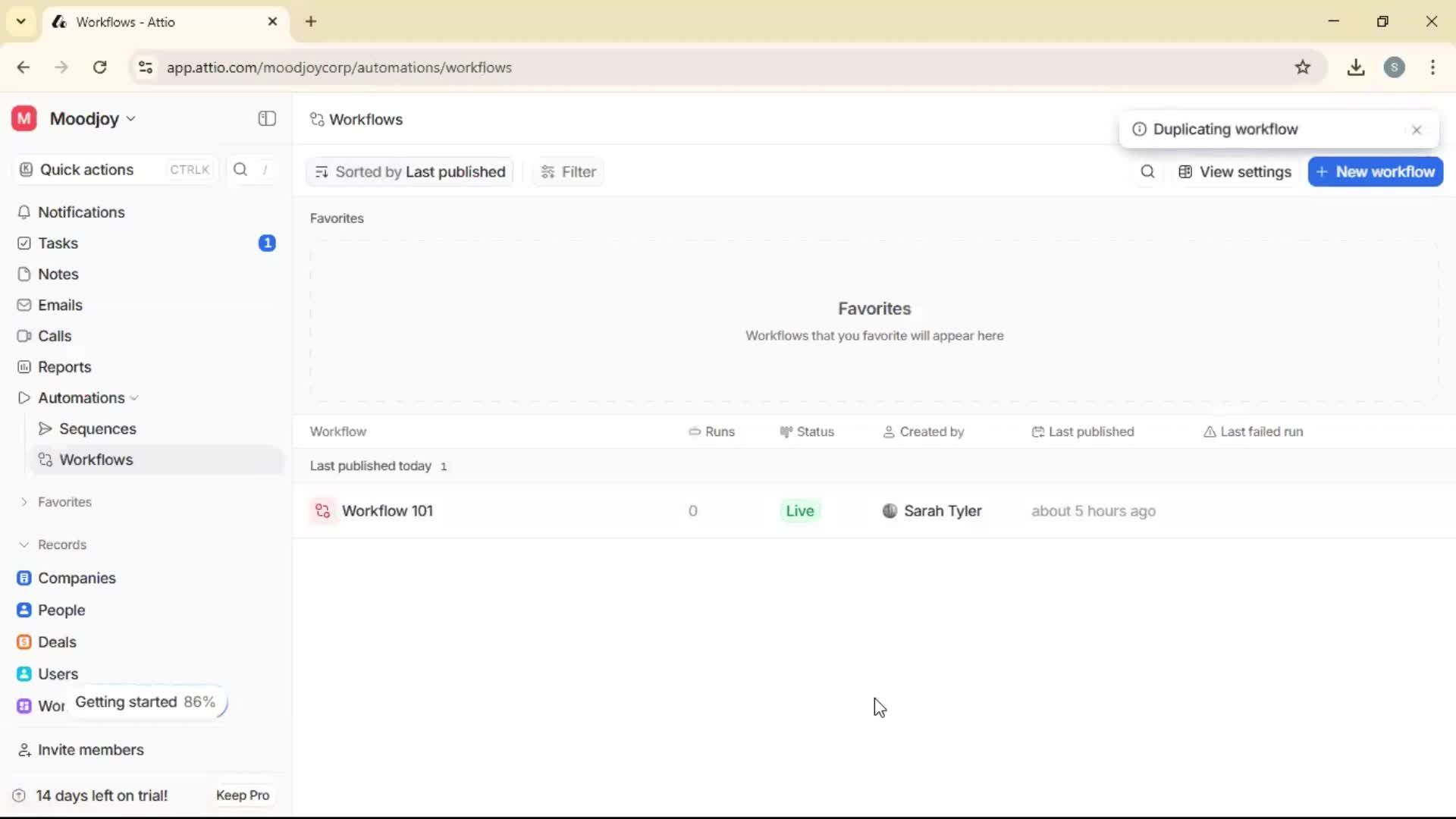1456x819 pixels.
Task: Bookmark the current page with the star
Action: pos(1304,67)
